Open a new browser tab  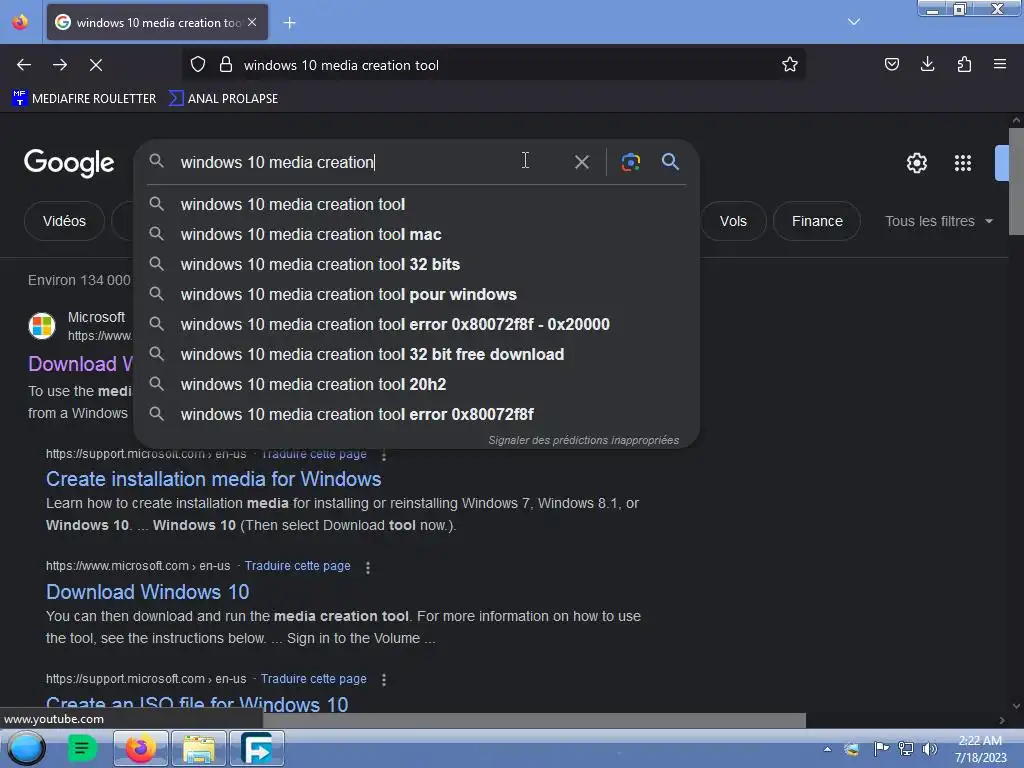(289, 23)
